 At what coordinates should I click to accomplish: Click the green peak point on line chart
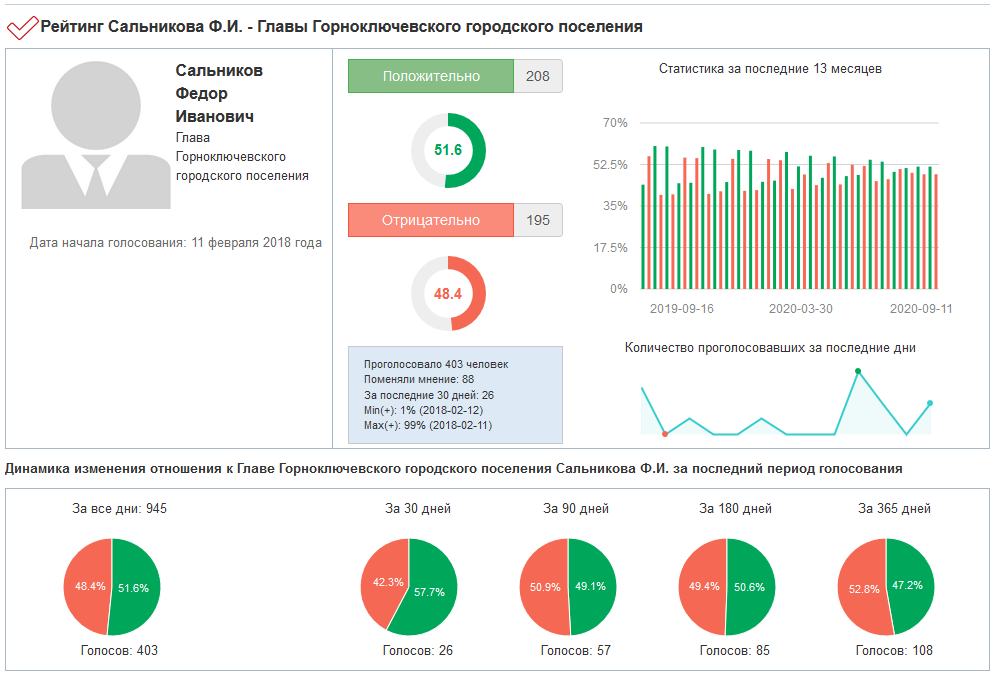[x=858, y=371]
